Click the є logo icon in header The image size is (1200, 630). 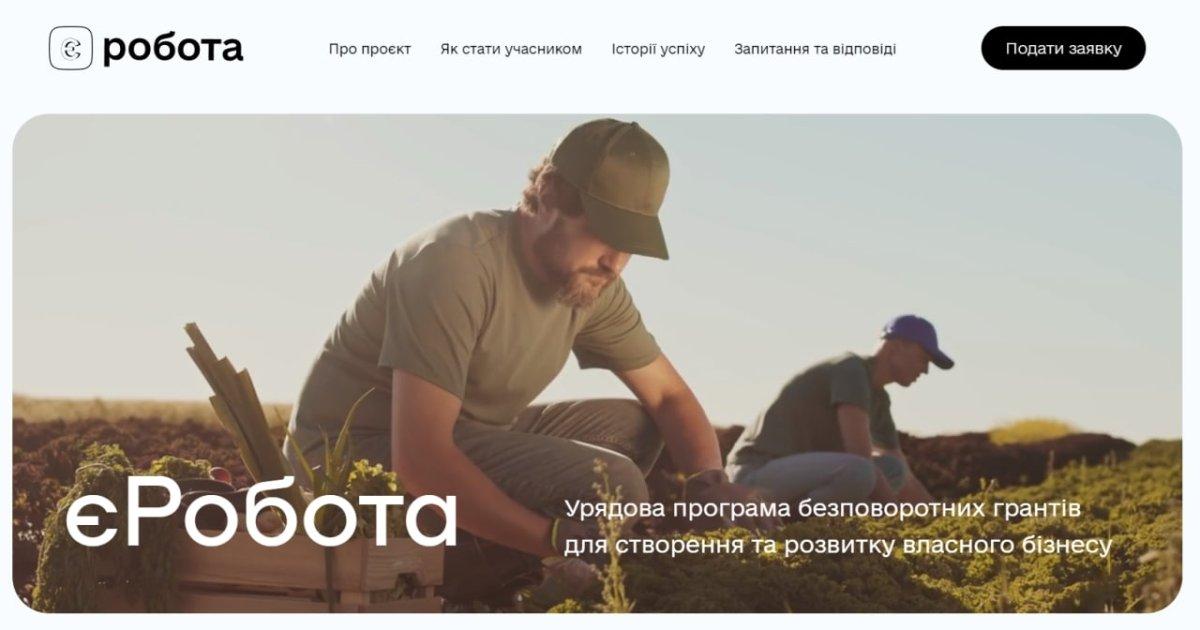coord(71,48)
